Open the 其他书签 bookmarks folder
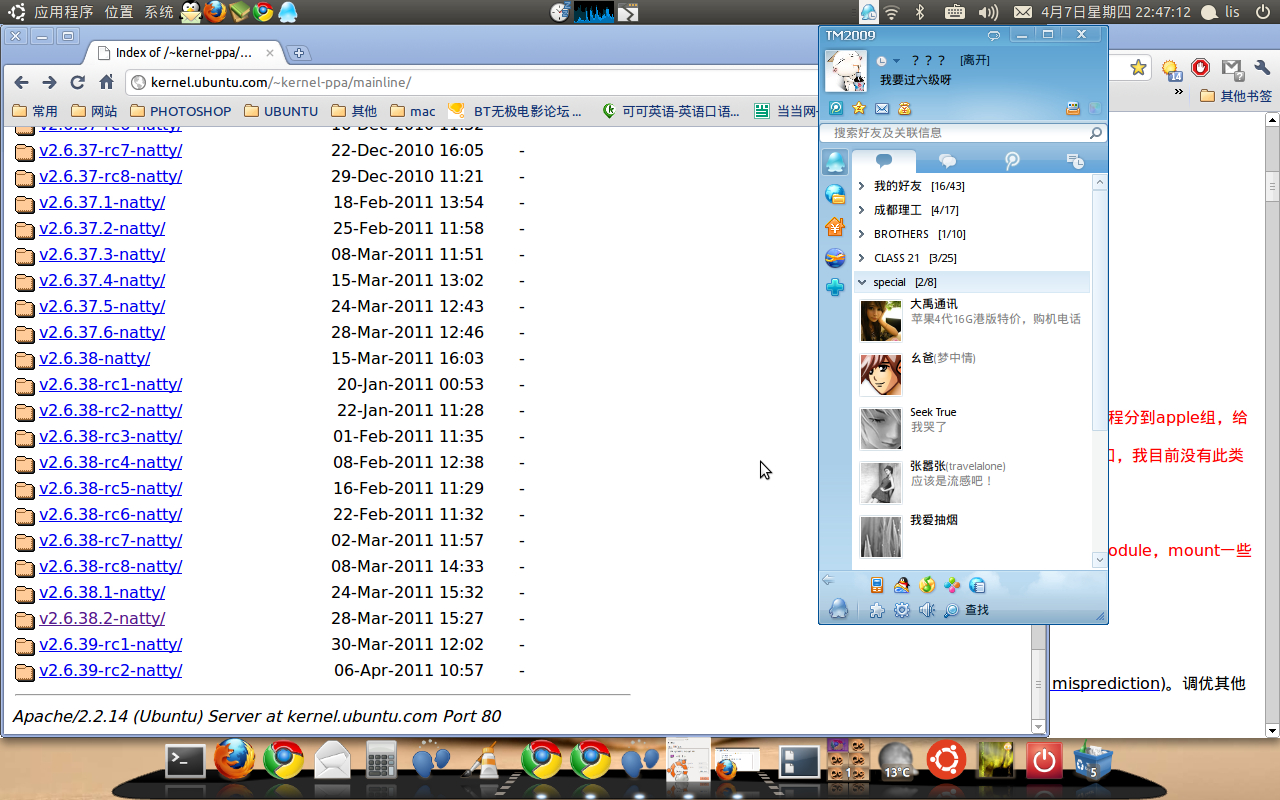 pos(1236,96)
